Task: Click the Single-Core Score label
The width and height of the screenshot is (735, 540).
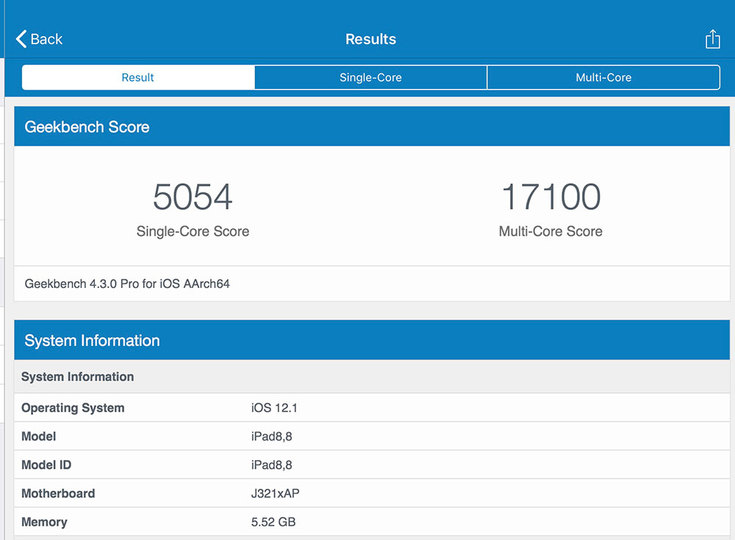Action: pos(193,232)
